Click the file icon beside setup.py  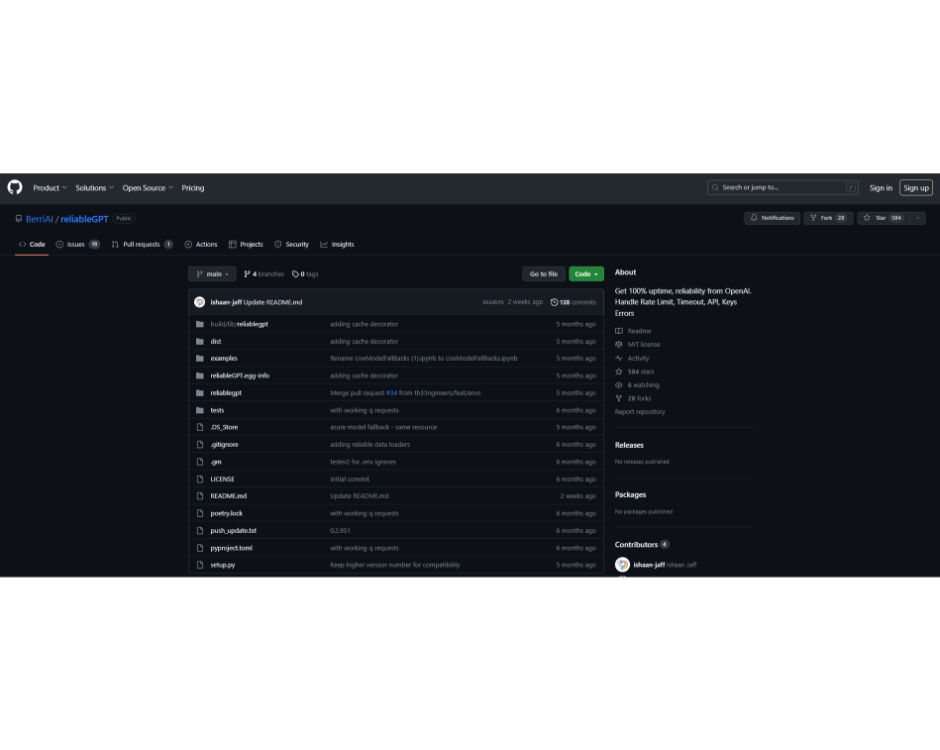click(x=200, y=565)
